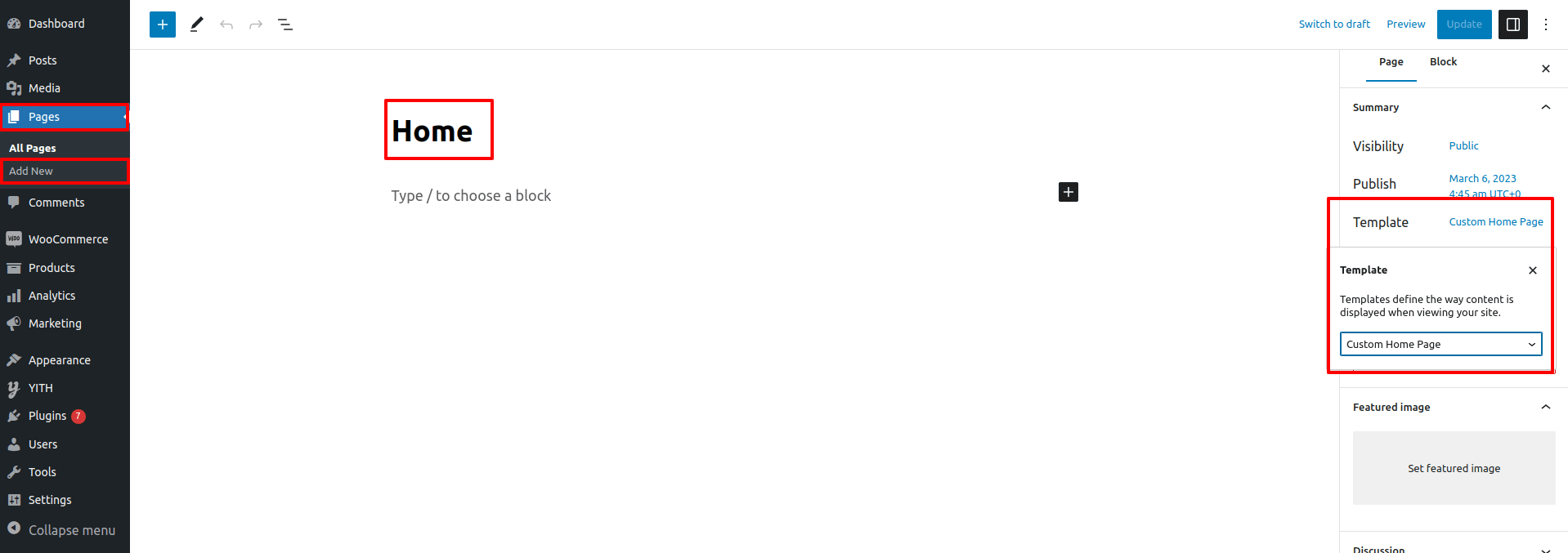Click the Redo arrow icon
The height and width of the screenshot is (553, 1568).
256,25
